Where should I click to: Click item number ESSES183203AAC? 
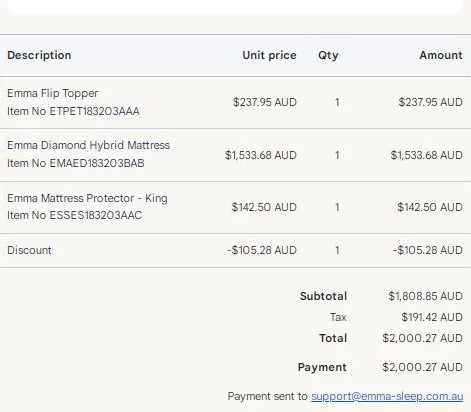(75, 215)
